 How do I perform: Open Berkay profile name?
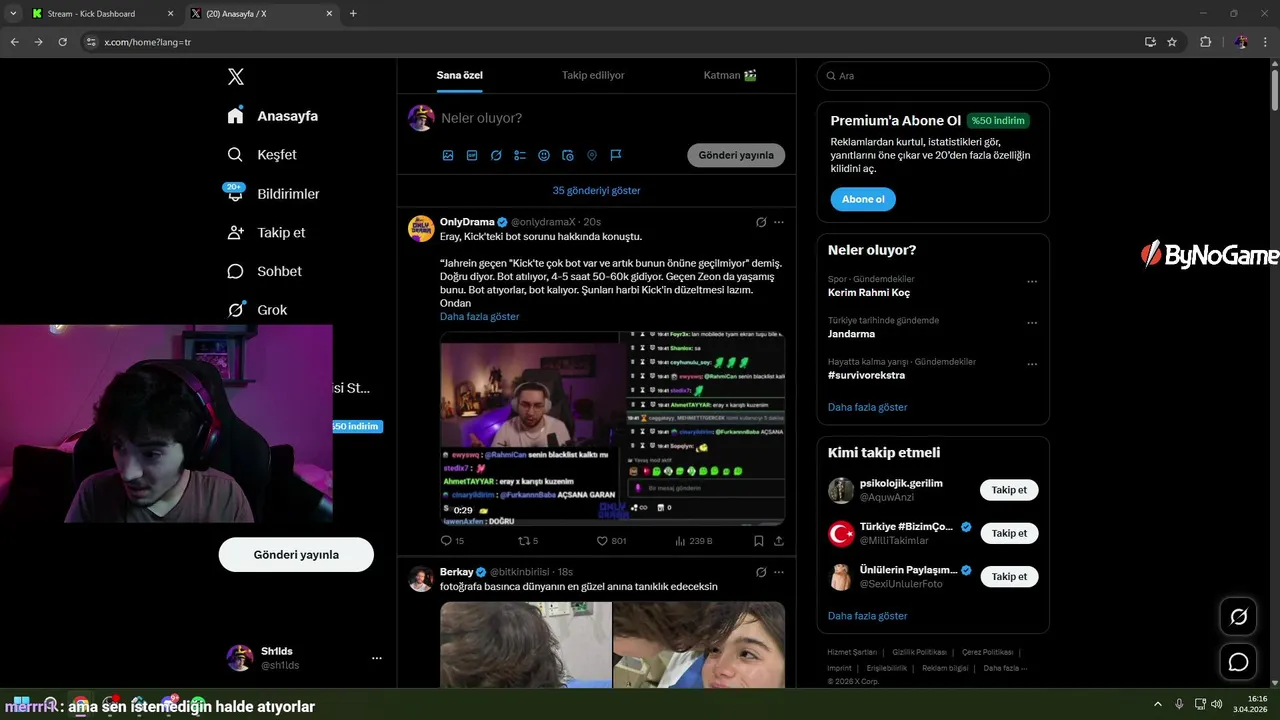click(456, 572)
